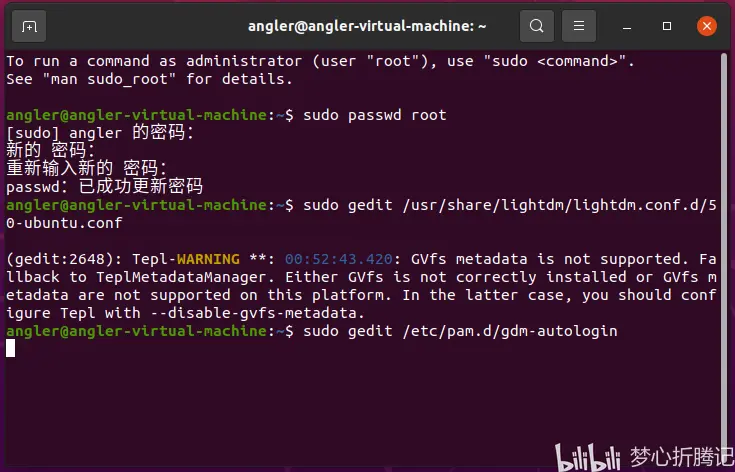This screenshot has height=472, width=735.
Task: Click the search magnifier icon in header
Action: tap(537, 26)
